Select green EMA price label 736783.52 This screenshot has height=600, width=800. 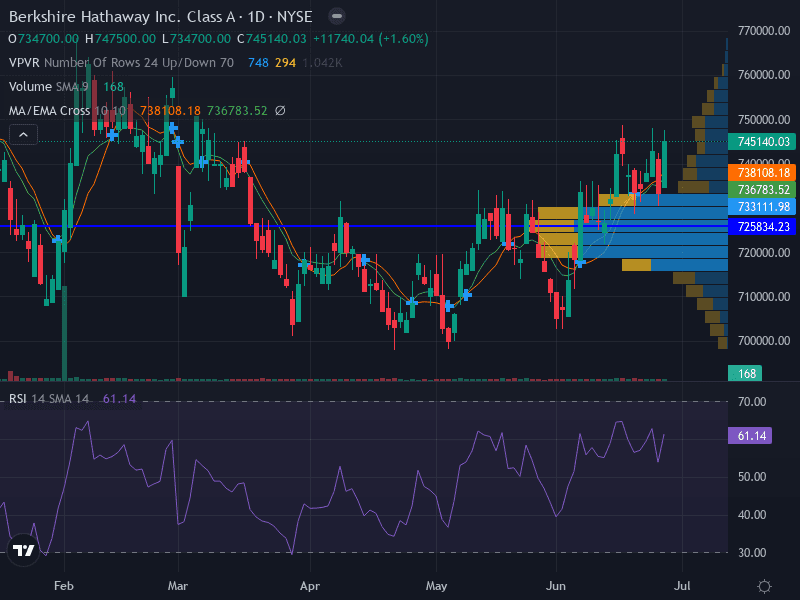(762, 190)
